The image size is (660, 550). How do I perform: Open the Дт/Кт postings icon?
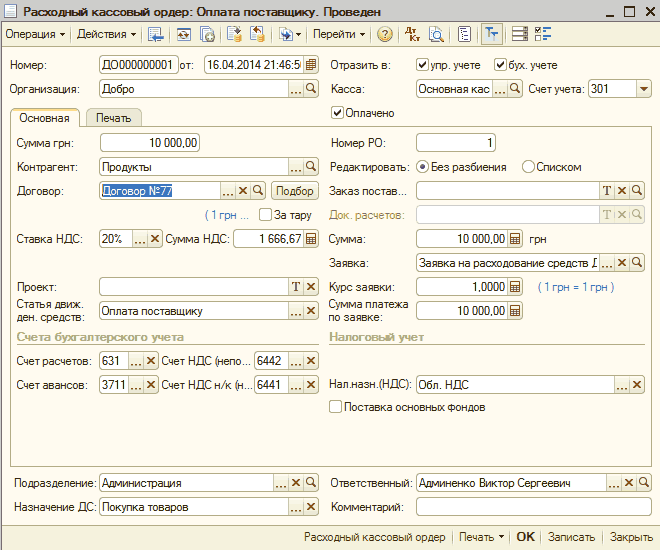pos(413,34)
